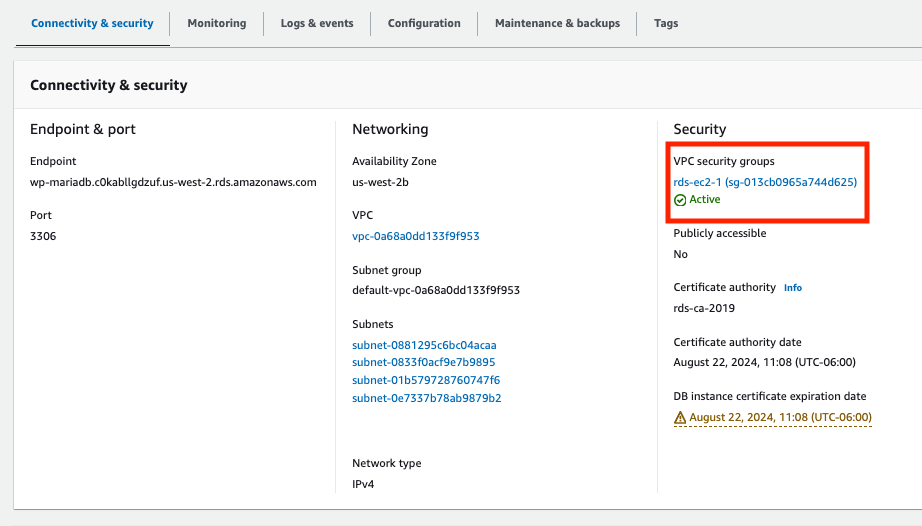Click the Publicly accessible No value

(x=680, y=254)
